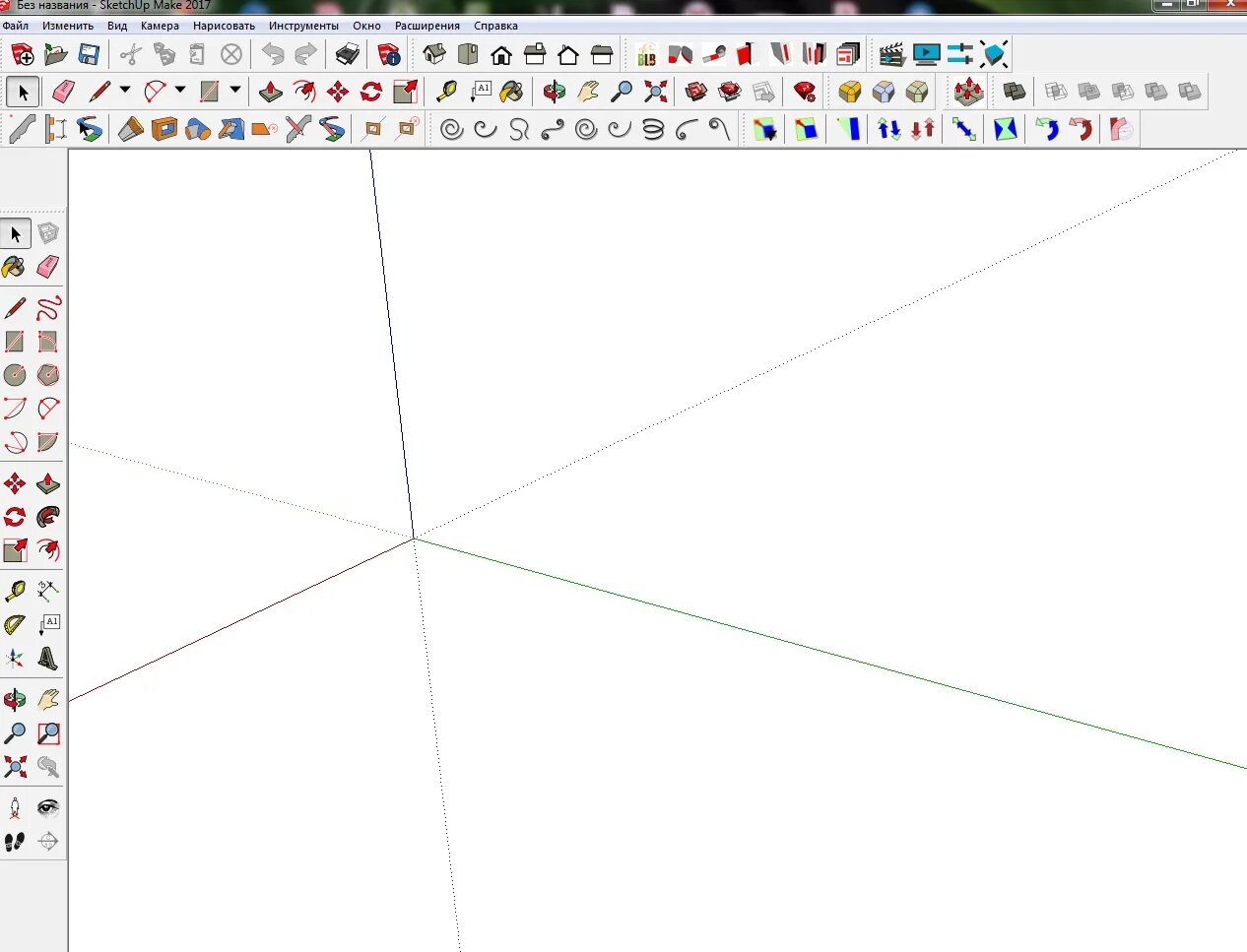Open the Справка menu
The width and height of the screenshot is (1247, 952).
(x=495, y=26)
